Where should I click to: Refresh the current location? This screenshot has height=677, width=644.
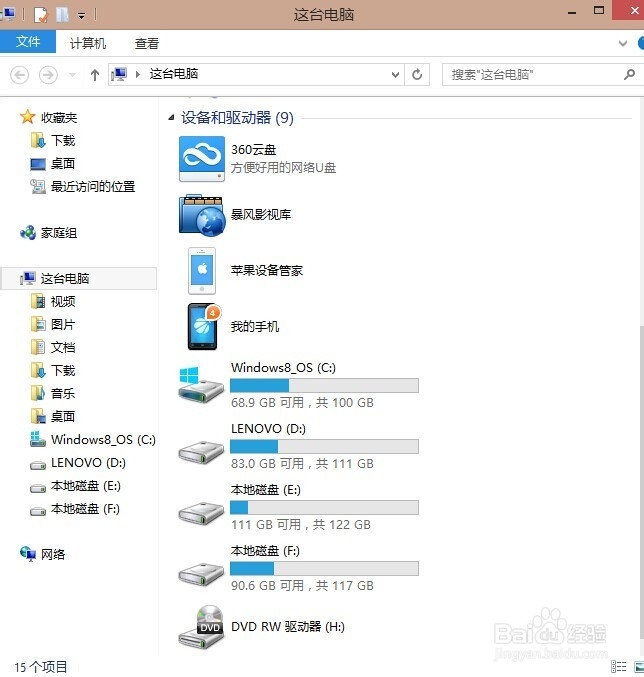tap(417, 75)
